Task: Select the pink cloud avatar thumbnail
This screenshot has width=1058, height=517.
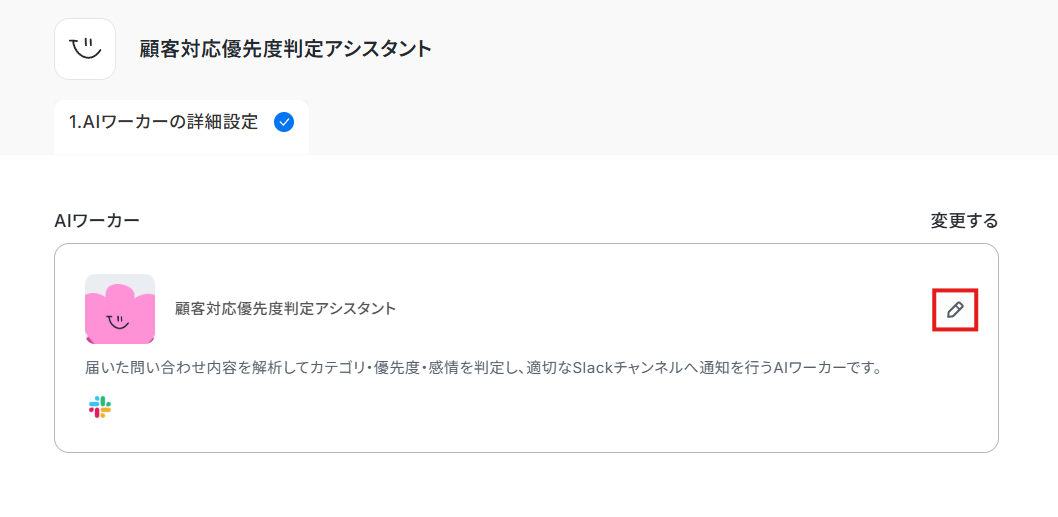Action: coord(120,308)
